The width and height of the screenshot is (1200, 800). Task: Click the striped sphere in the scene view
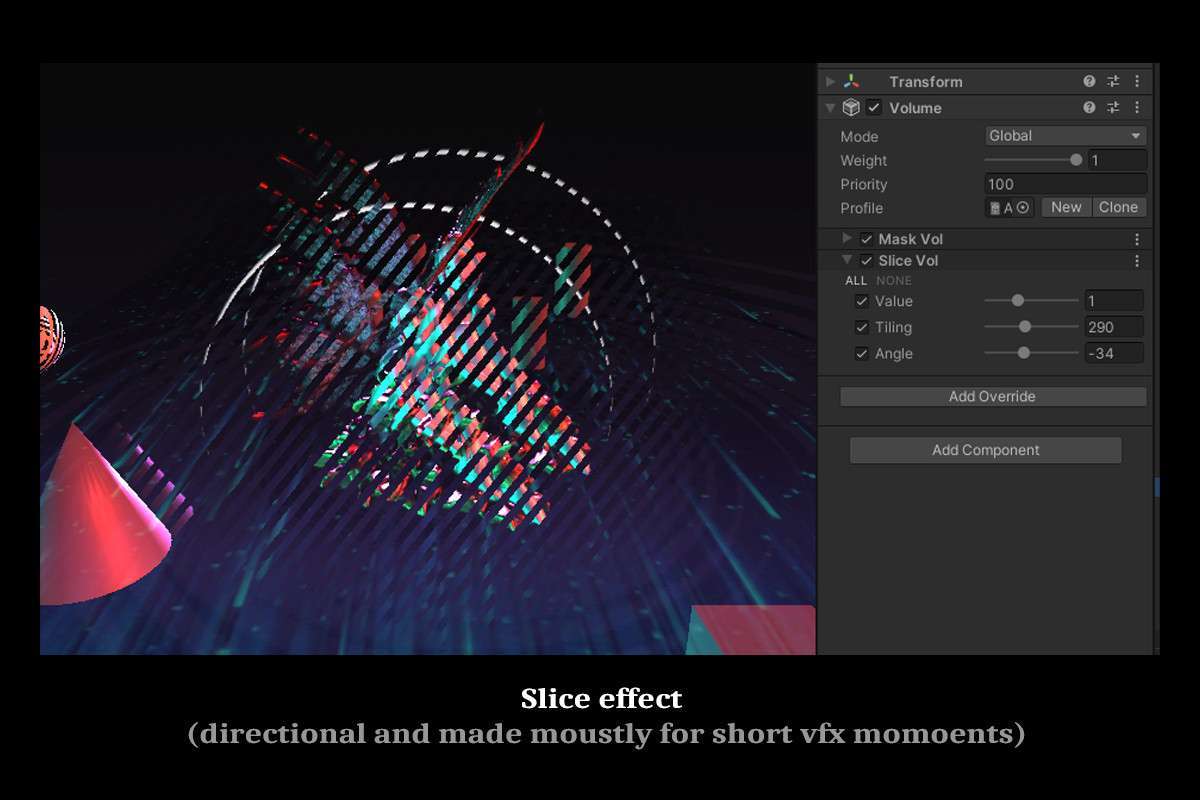click(51, 339)
